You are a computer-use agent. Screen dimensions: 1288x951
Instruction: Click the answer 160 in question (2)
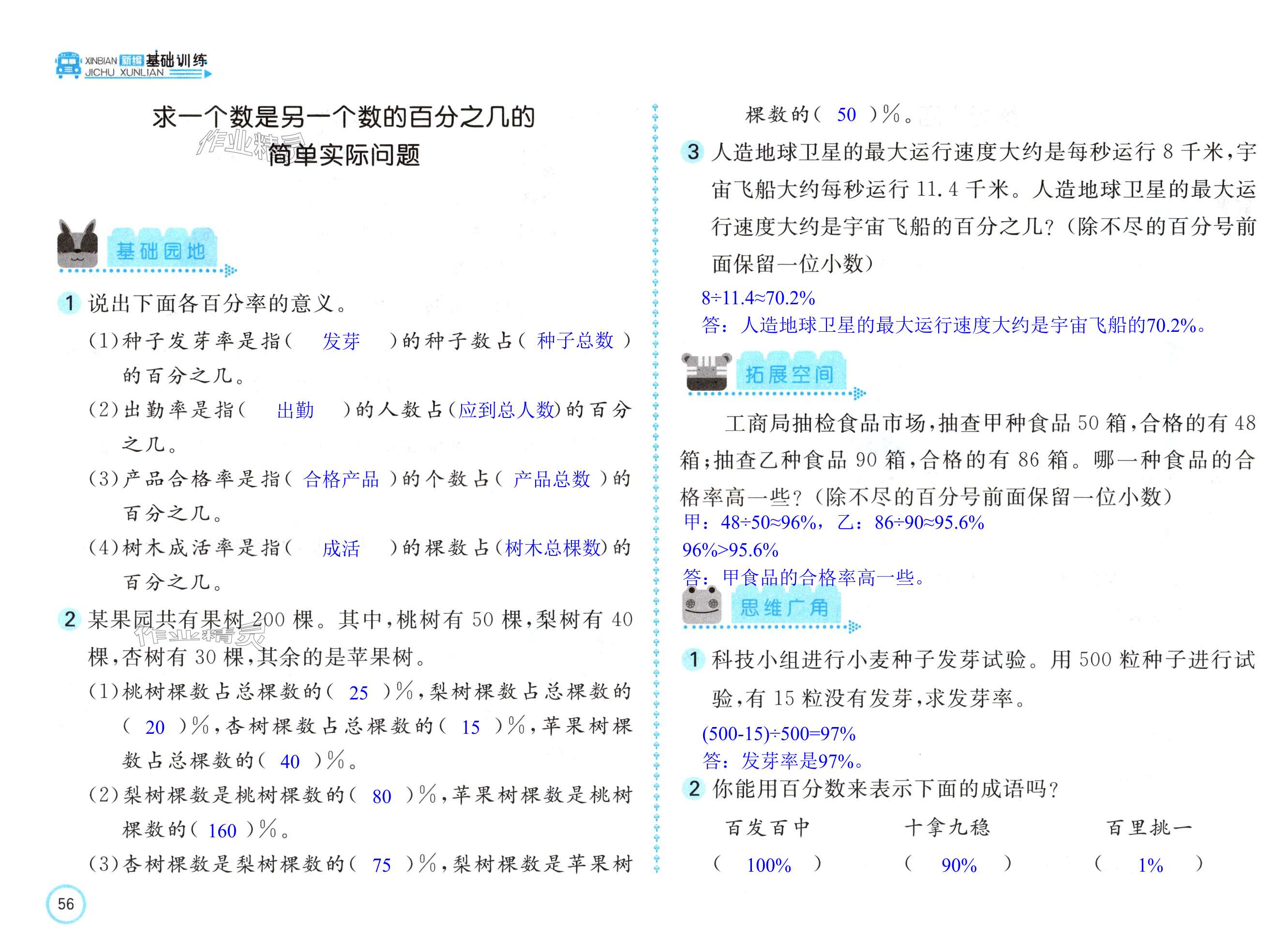[x=222, y=831]
